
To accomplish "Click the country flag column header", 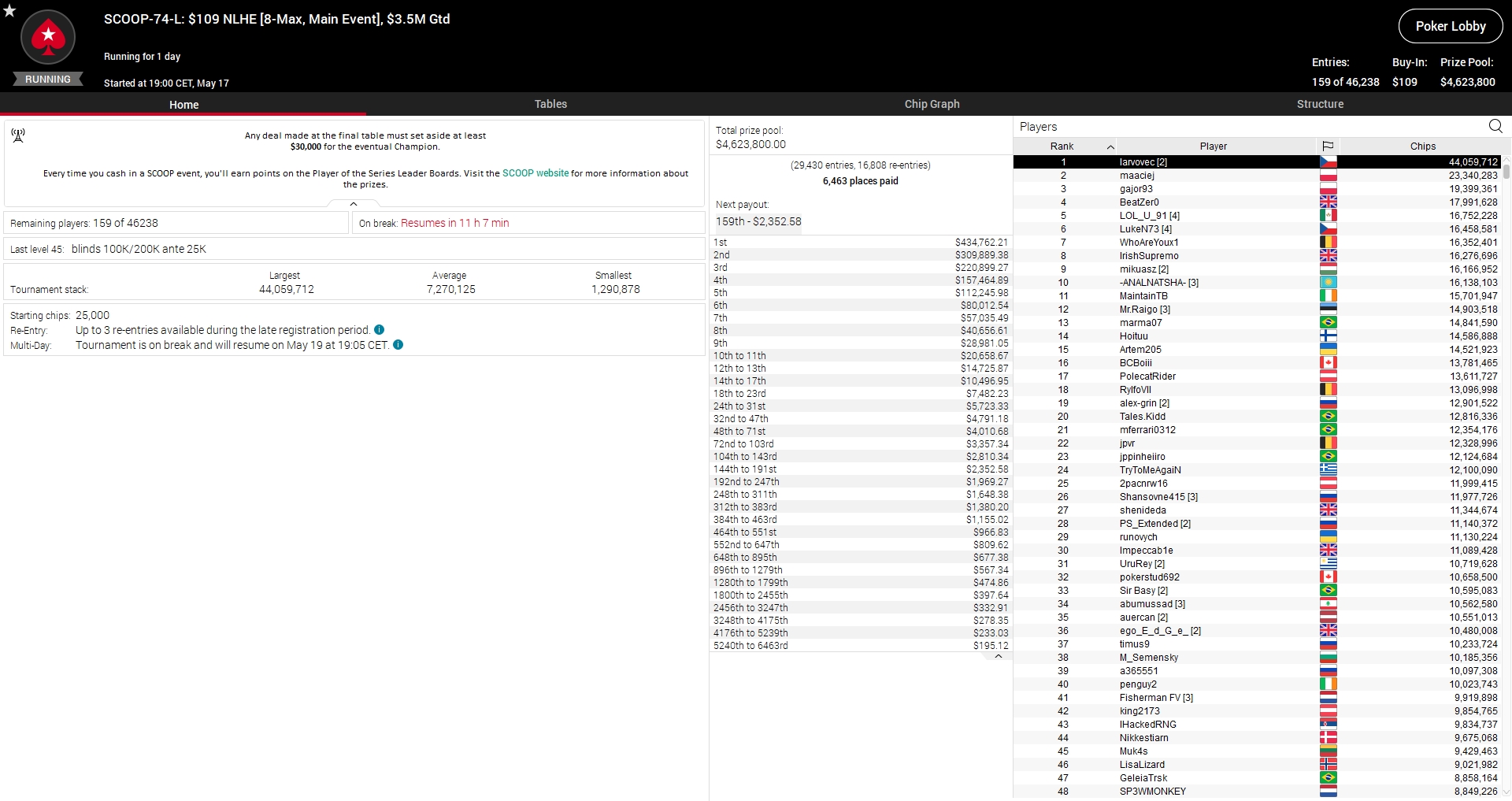I will point(1328,146).
